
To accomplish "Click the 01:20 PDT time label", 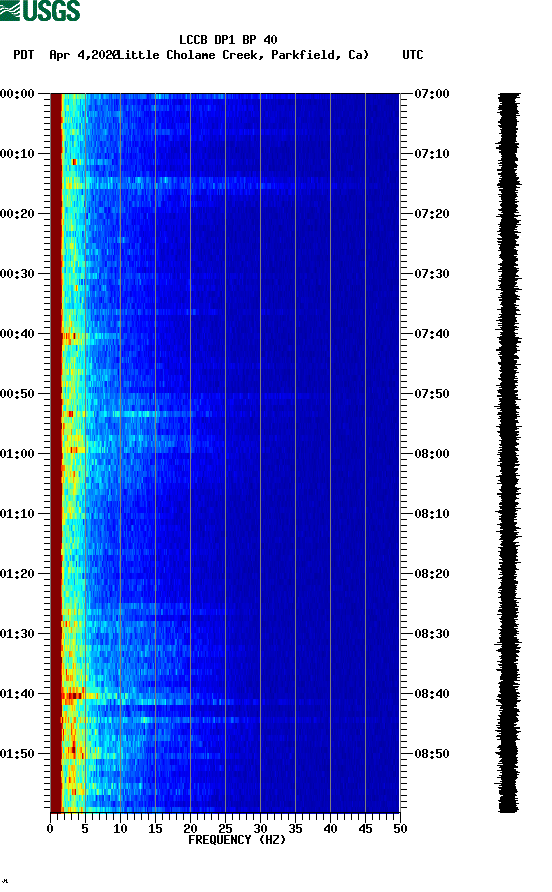I will (x=17, y=573).
